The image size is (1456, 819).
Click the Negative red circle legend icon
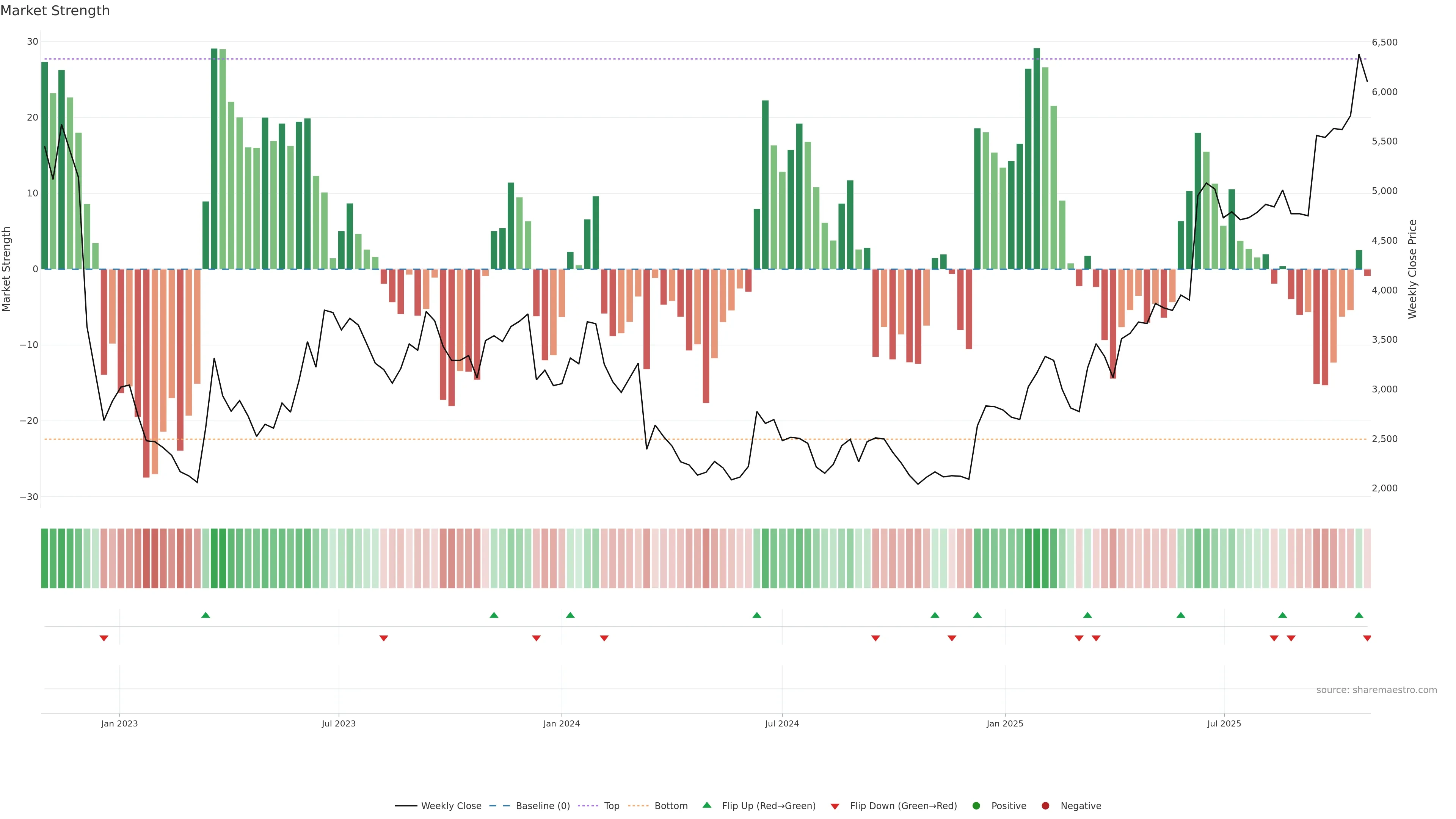click(1045, 806)
